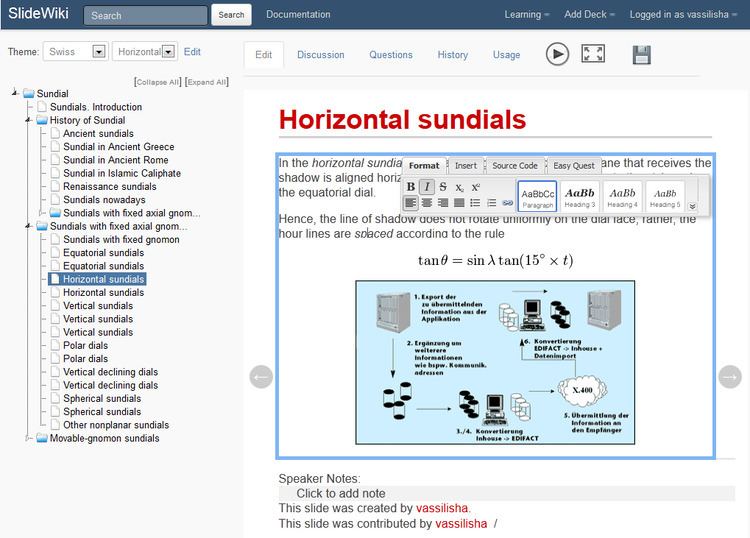Open the Source Code editor tab
This screenshot has height=538, width=750.
[515, 165]
